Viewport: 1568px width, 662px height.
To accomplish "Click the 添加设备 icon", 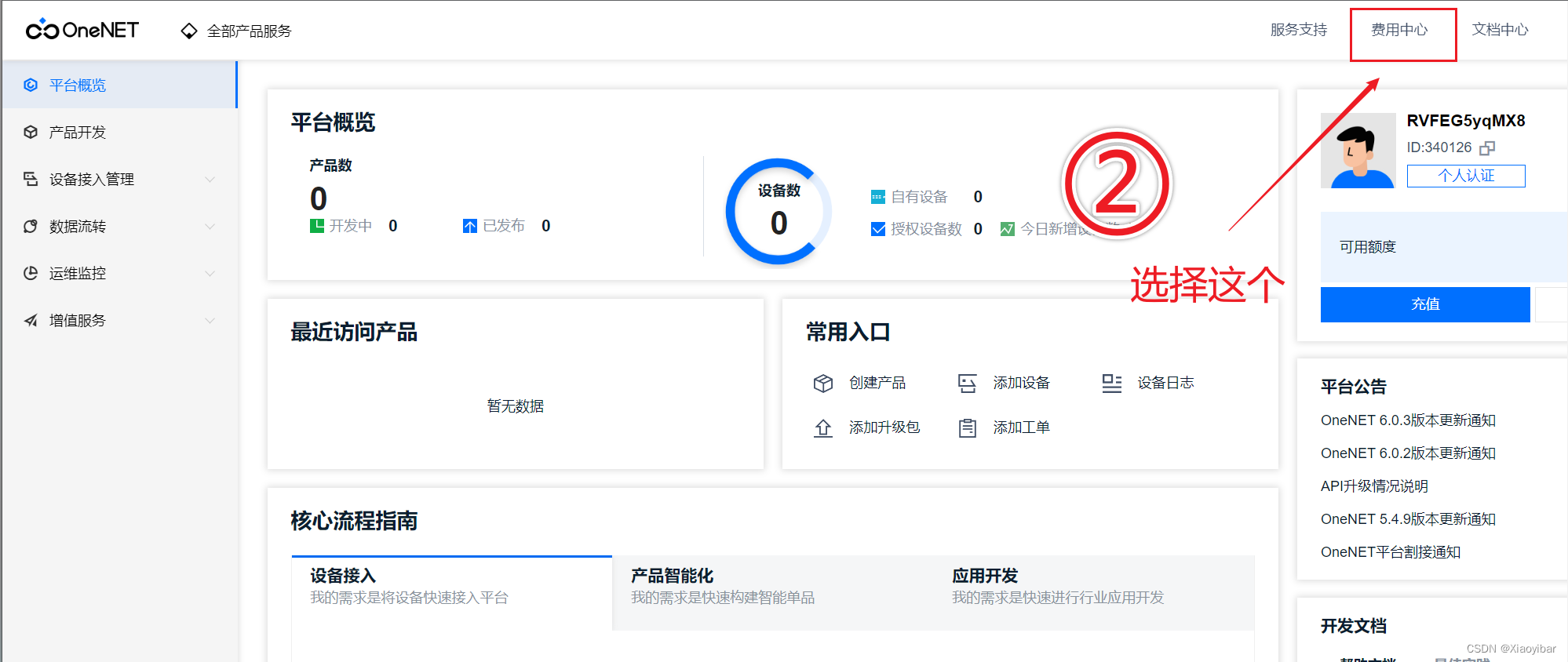I will point(967,383).
